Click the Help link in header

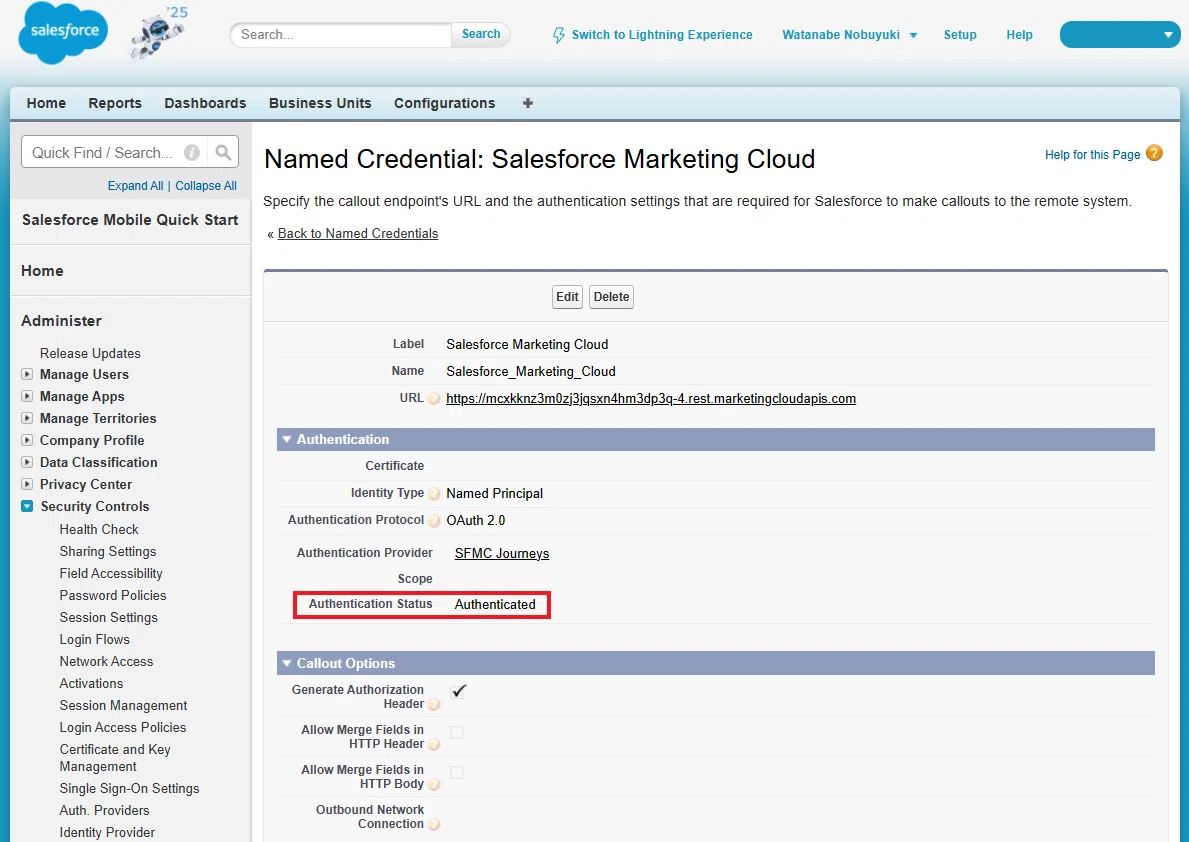pos(1019,35)
